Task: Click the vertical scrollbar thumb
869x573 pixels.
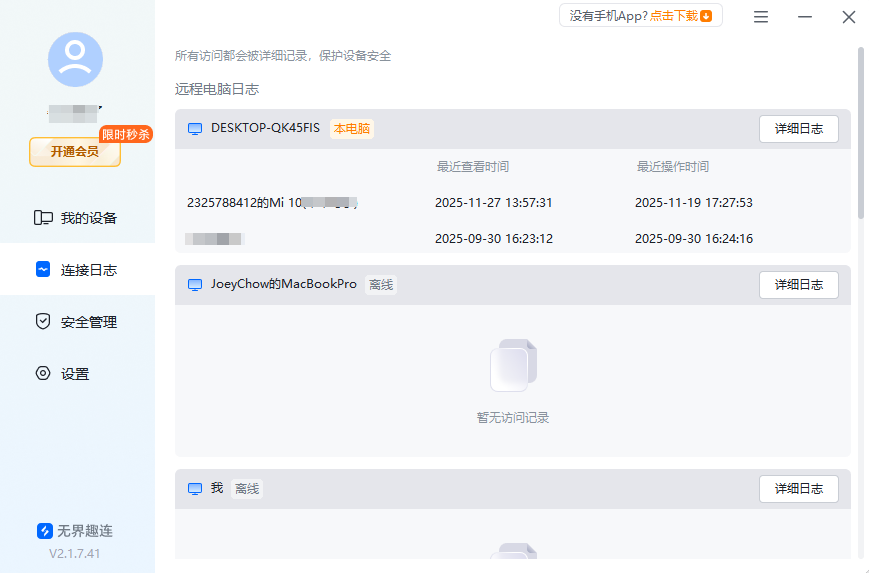Action: click(x=861, y=133)
